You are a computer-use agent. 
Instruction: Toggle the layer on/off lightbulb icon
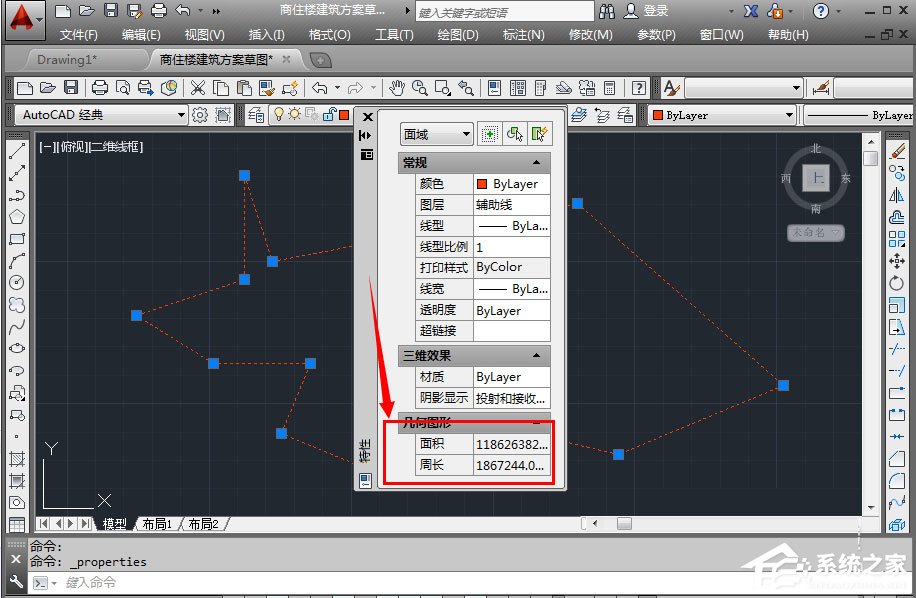point(277,115)
